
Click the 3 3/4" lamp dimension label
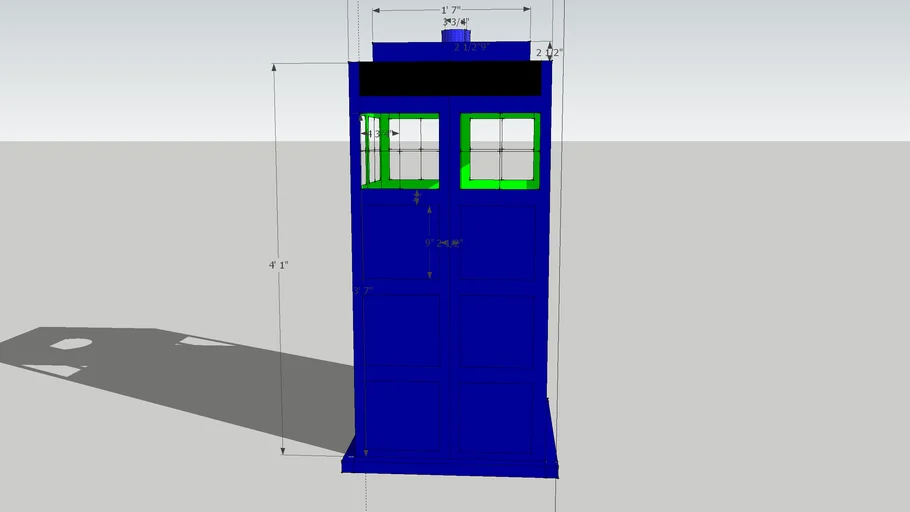(x=456, y=22)
